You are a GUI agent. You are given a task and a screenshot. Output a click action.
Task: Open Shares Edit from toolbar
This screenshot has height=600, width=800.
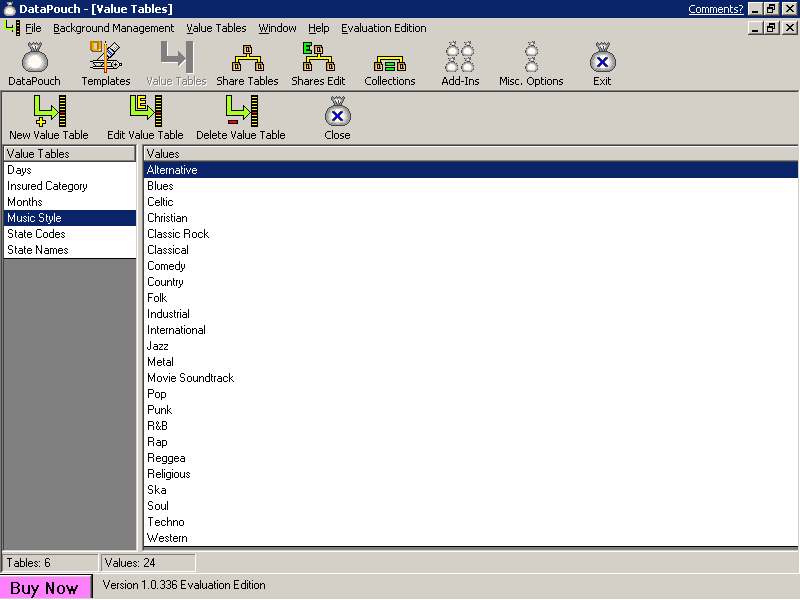coord(318,64)
